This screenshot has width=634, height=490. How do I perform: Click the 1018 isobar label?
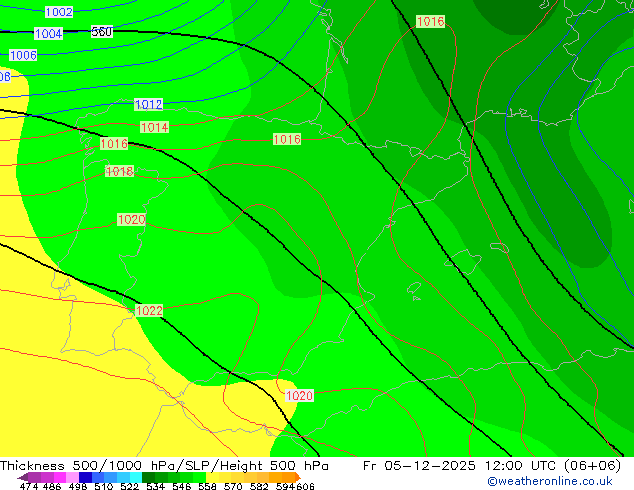coord(119,171)
